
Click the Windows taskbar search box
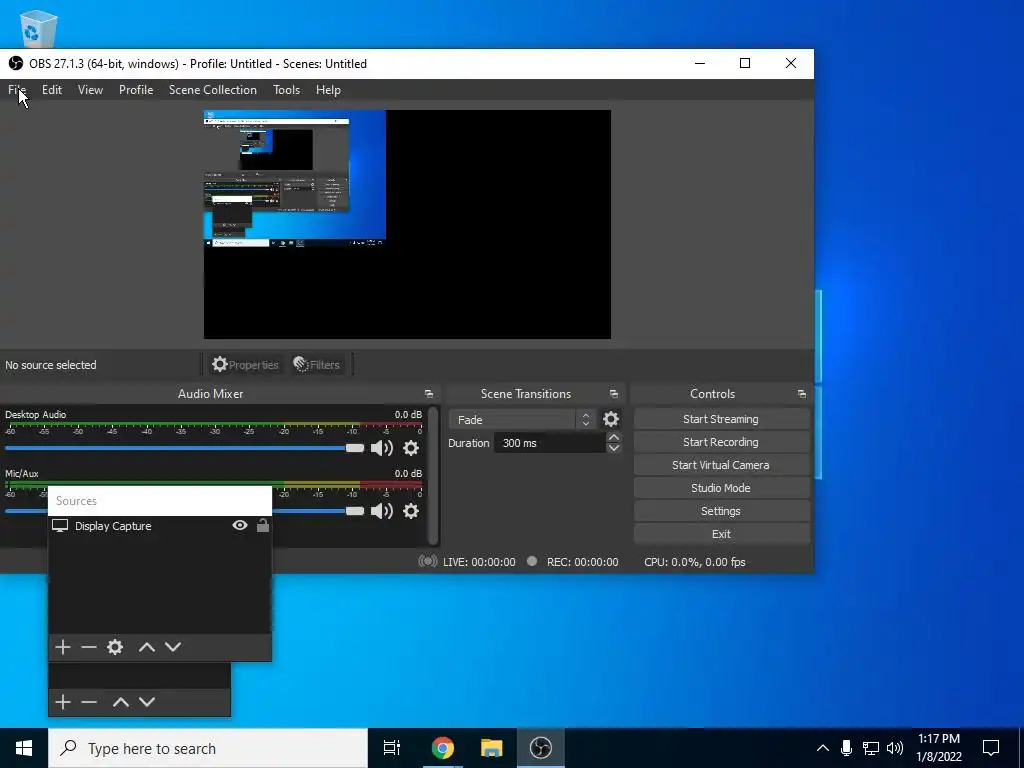tap(208, 748)
